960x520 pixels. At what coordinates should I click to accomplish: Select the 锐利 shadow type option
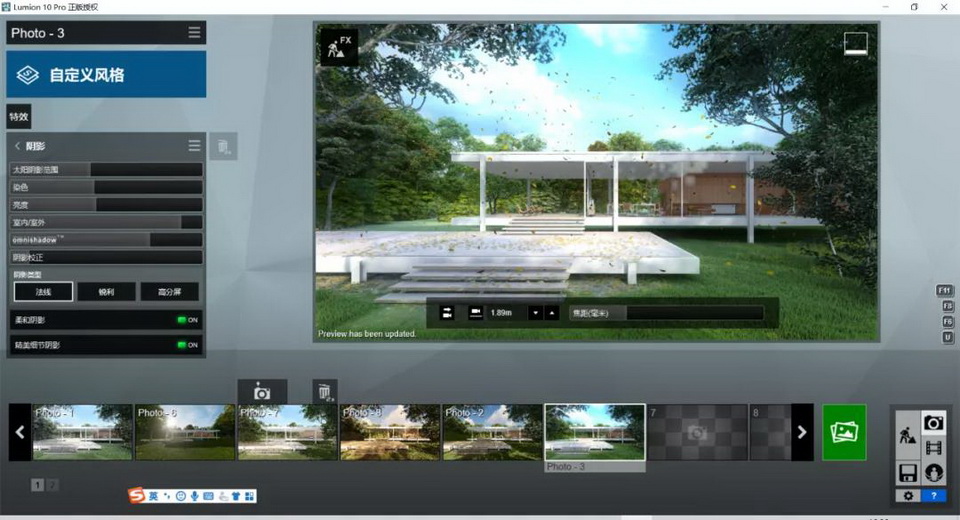click(106, 292)
